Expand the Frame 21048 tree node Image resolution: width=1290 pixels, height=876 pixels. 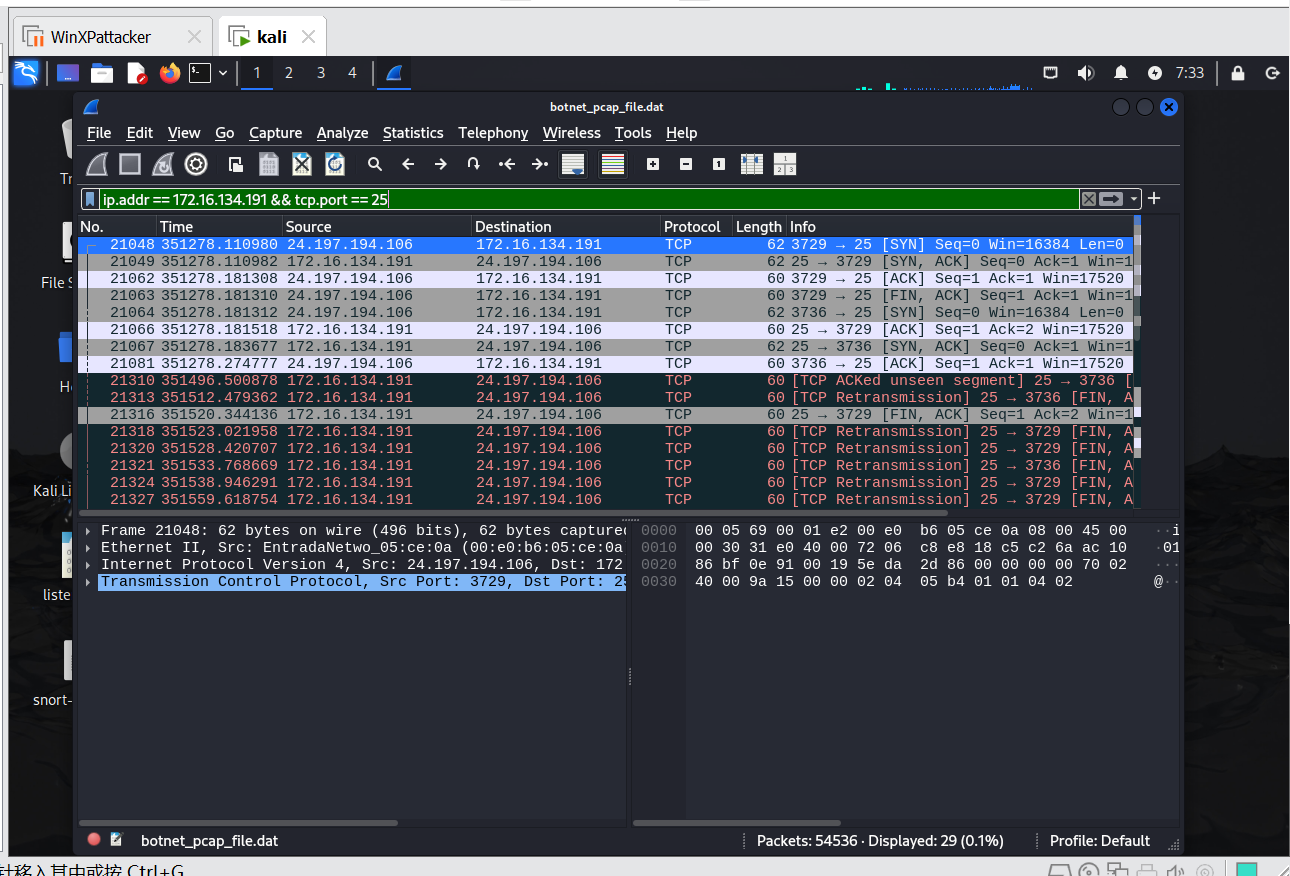tap(89, 531)
